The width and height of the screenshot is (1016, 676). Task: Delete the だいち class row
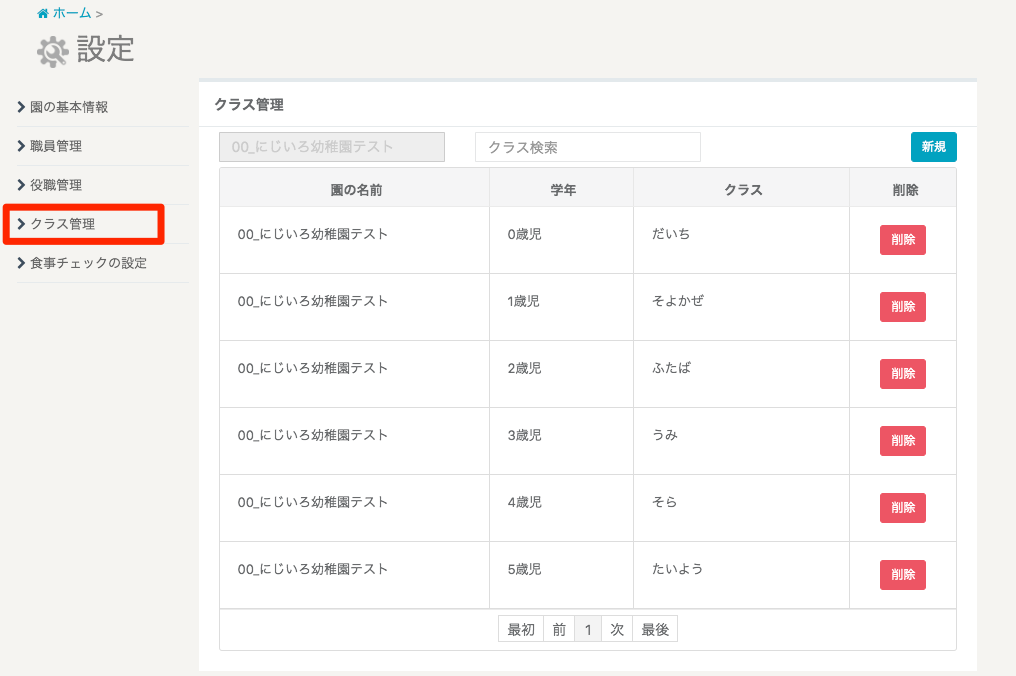click(902, 240)
